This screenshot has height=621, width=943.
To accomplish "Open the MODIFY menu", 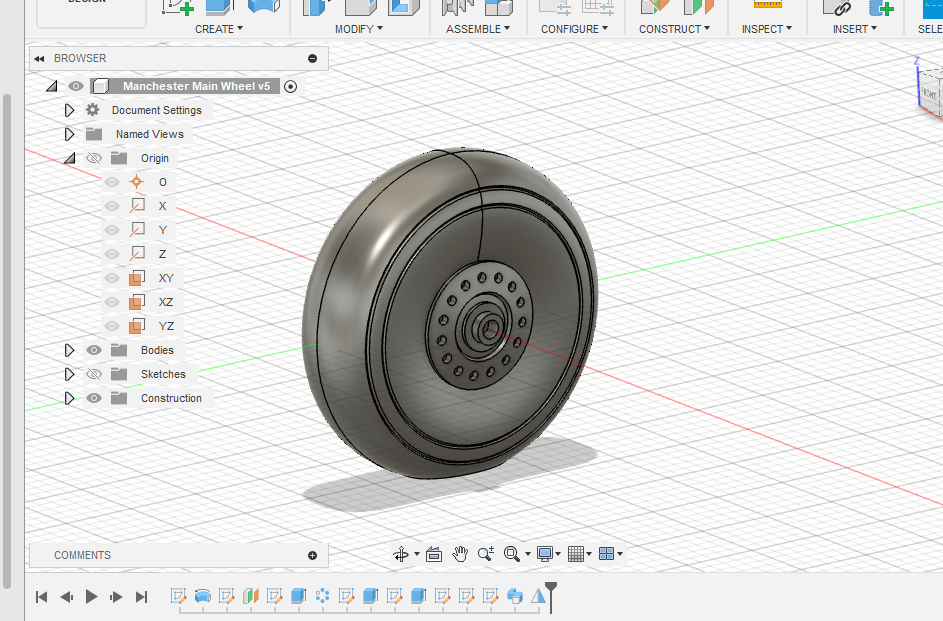I will pyautogui.click(x=359, y=29).
